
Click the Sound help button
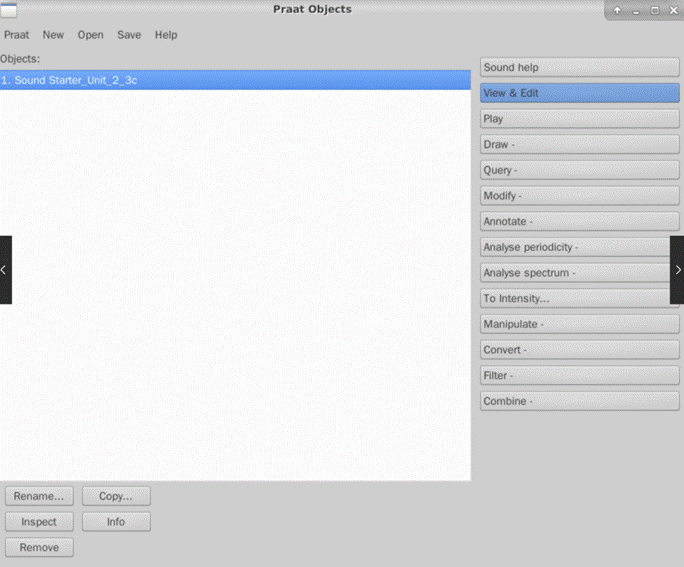(580, 68)
